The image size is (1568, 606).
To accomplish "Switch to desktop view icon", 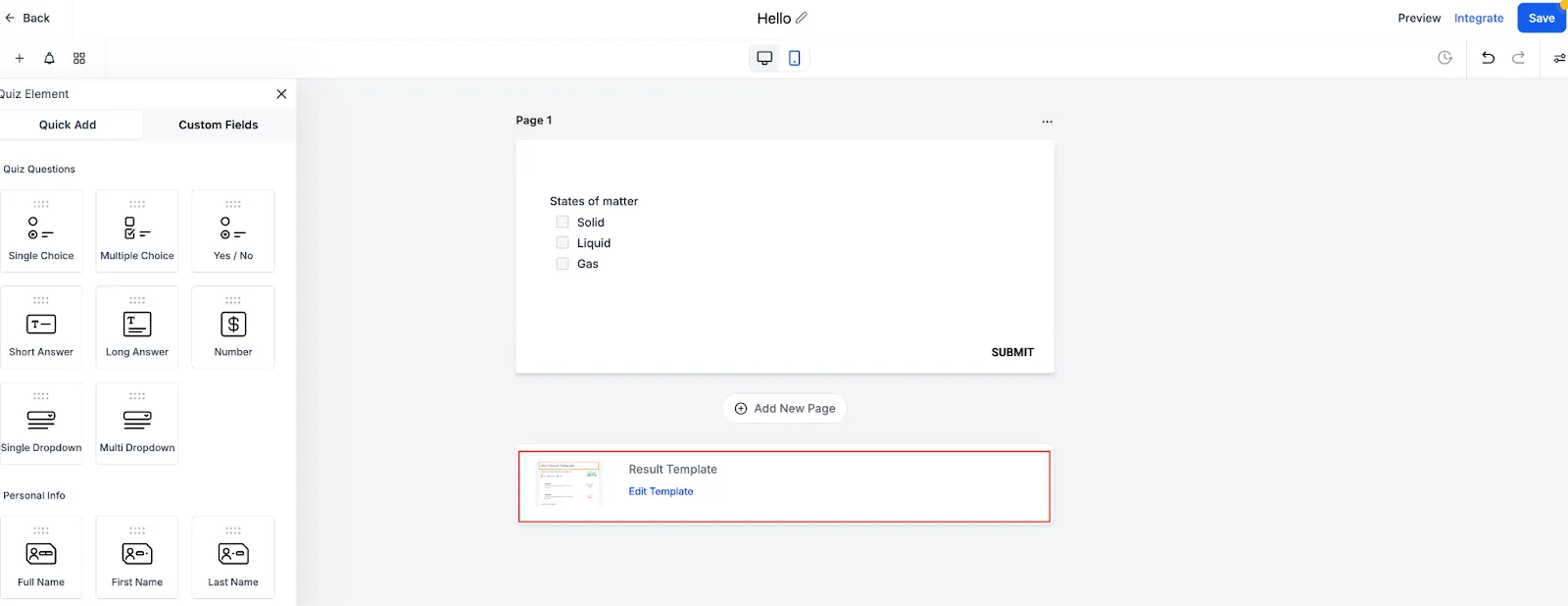I will click(764, 58).
